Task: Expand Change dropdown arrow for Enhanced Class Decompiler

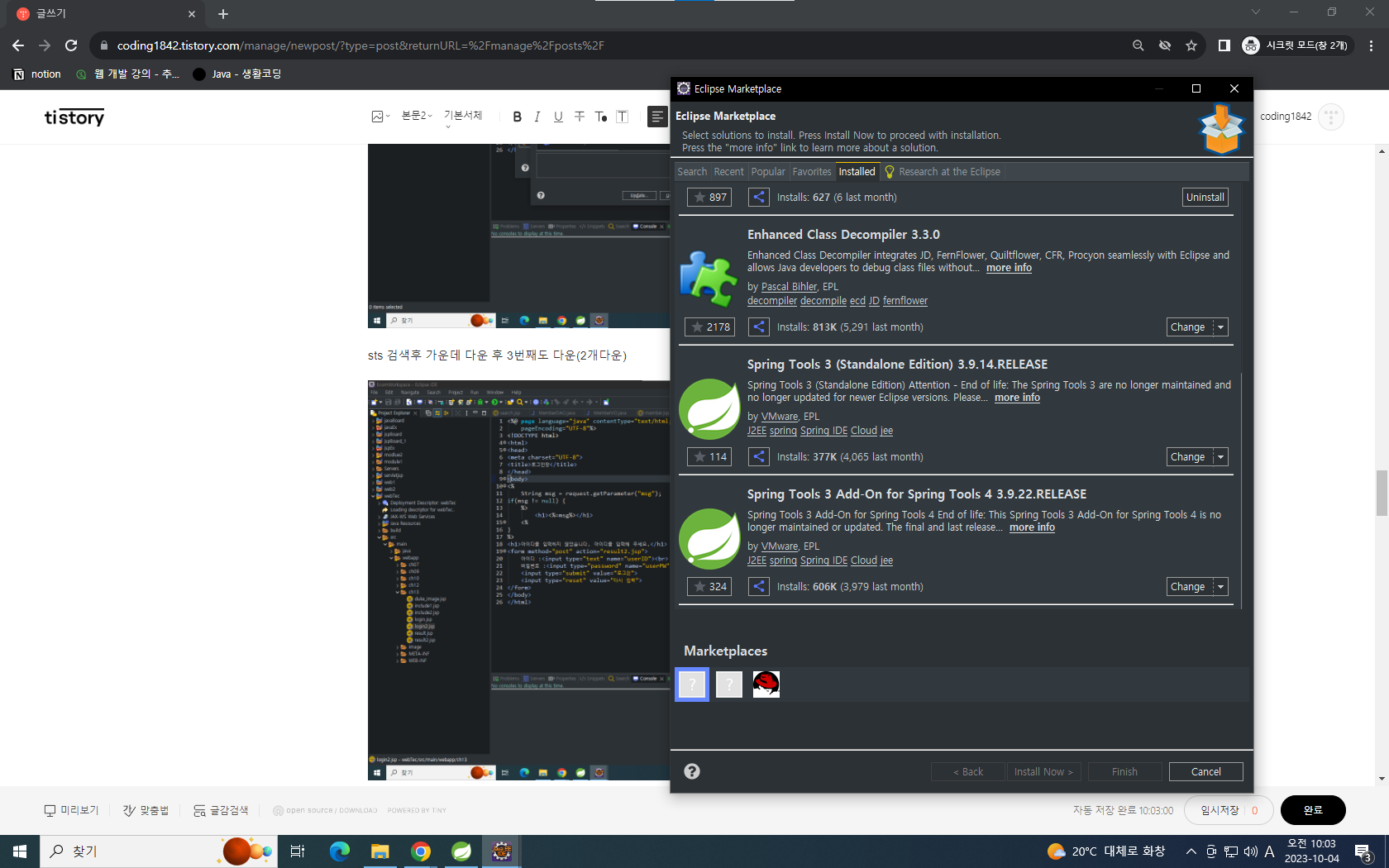Action: coord(1220,327)
